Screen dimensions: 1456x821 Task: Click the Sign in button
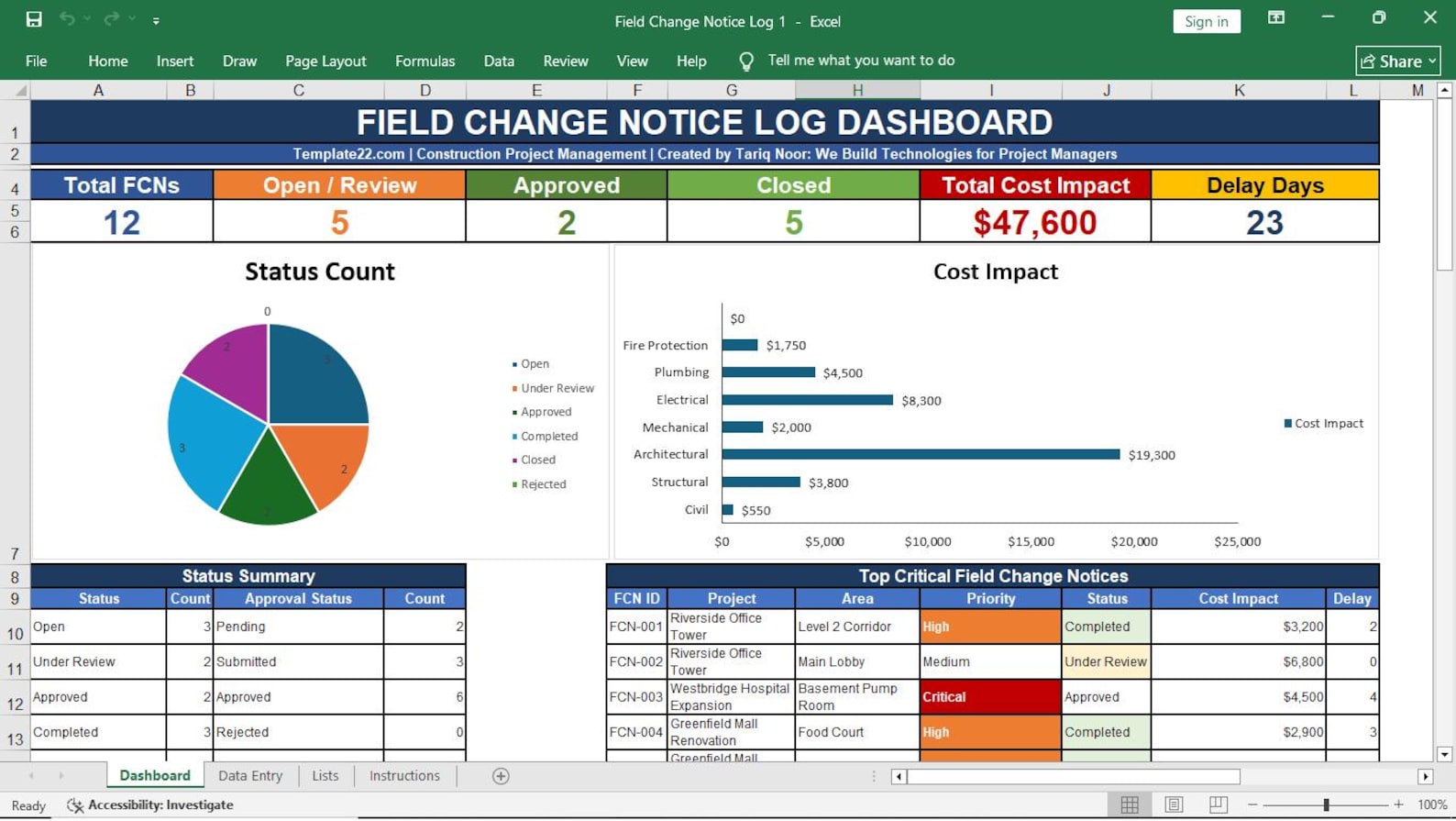click(1206, 21)
